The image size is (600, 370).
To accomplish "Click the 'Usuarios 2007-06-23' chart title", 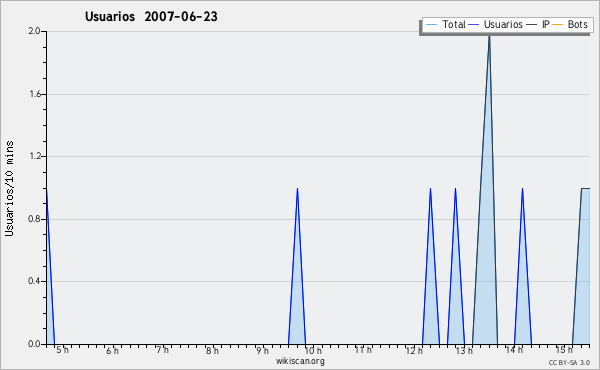I will point(151,16).
